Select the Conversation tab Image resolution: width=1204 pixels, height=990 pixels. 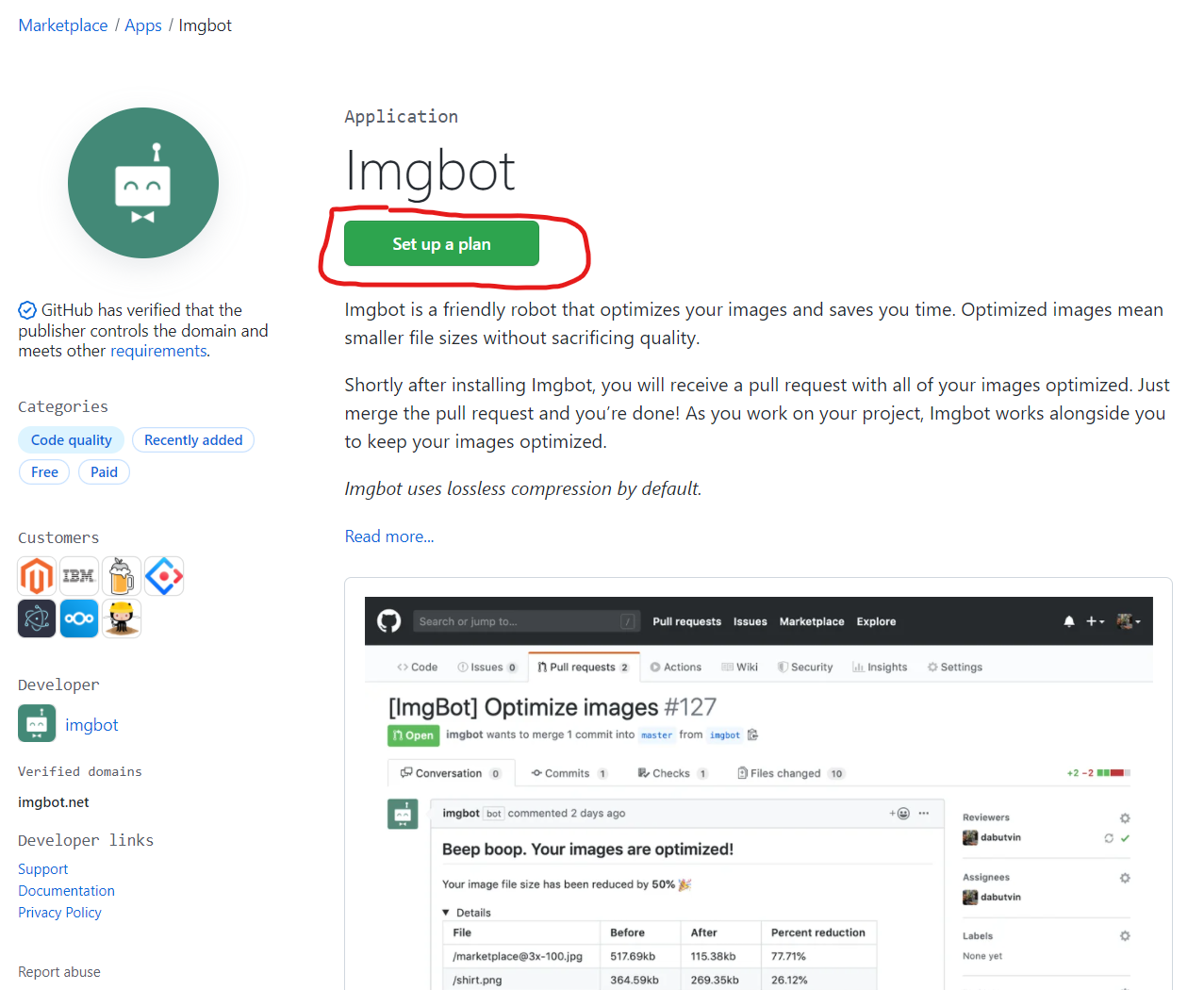tap(451, 773)
